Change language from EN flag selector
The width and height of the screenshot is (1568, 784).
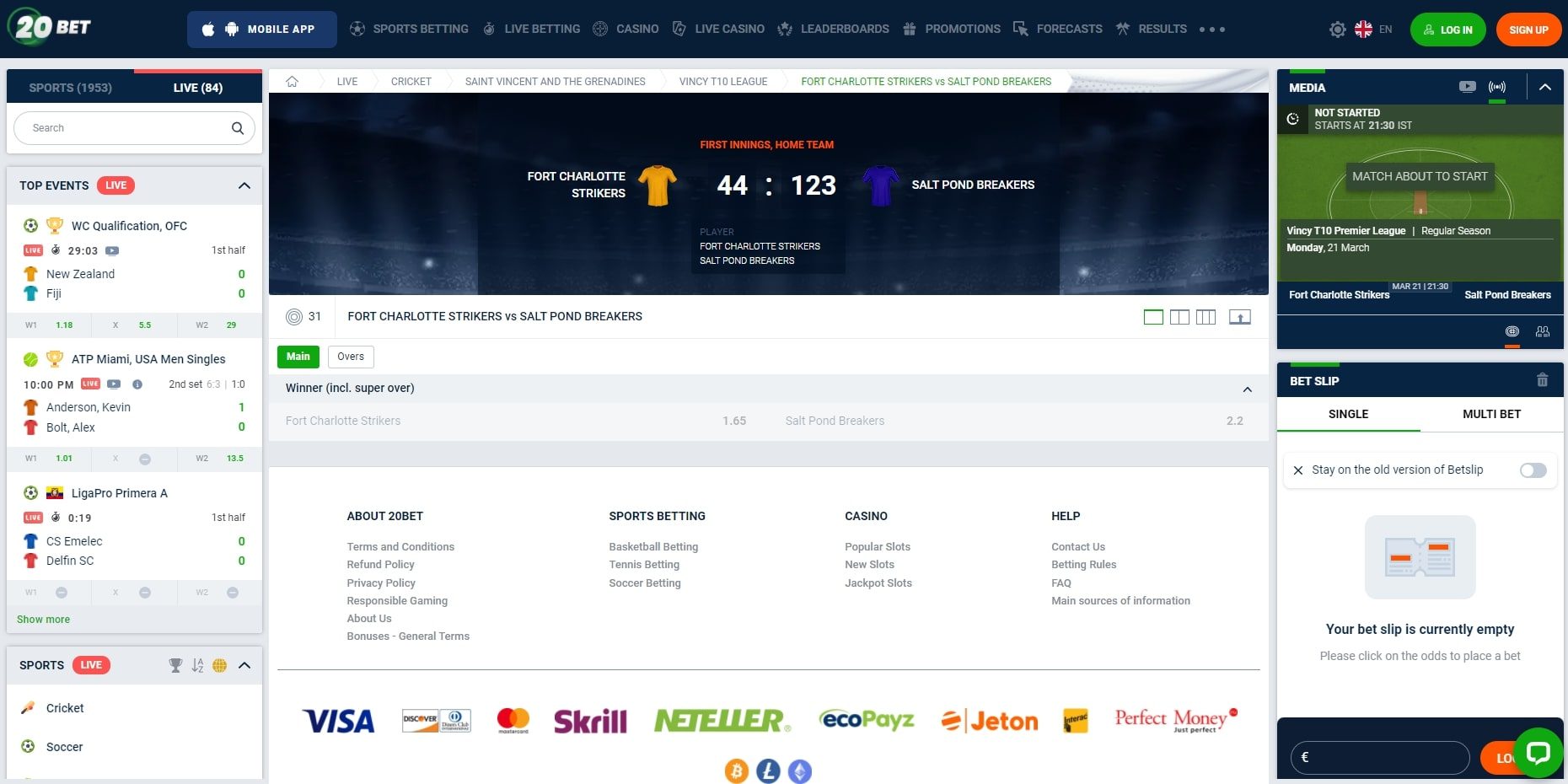point(1373,30)
